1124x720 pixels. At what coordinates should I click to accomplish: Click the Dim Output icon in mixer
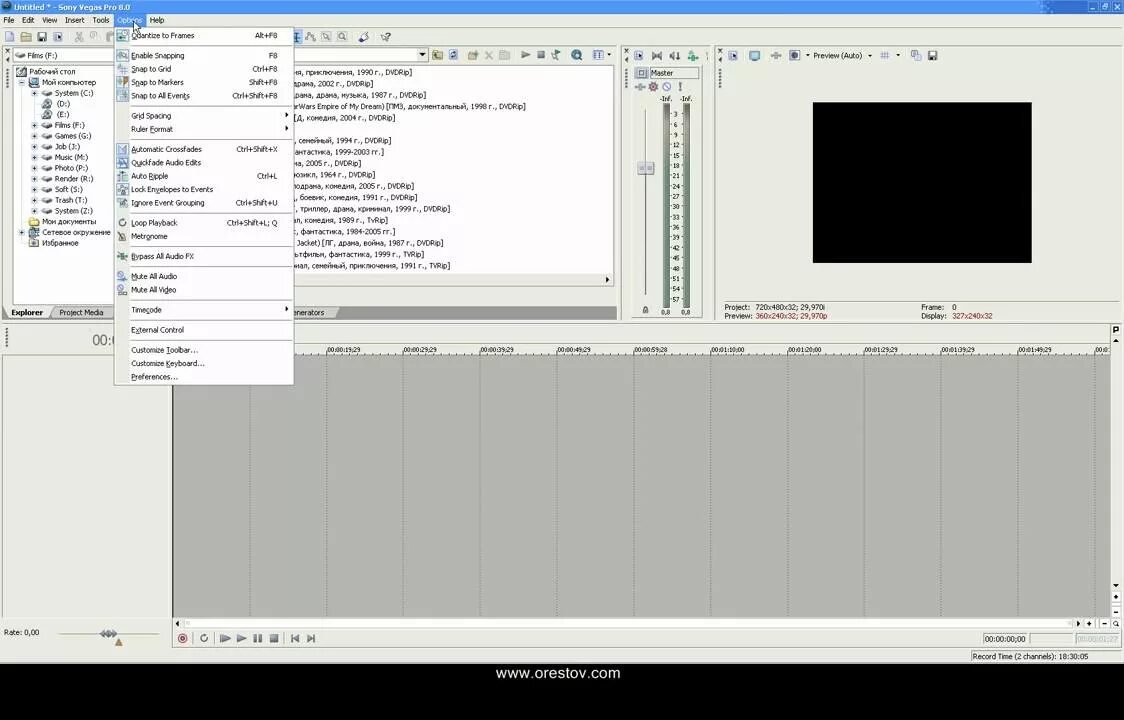click(x=675, y=55)
